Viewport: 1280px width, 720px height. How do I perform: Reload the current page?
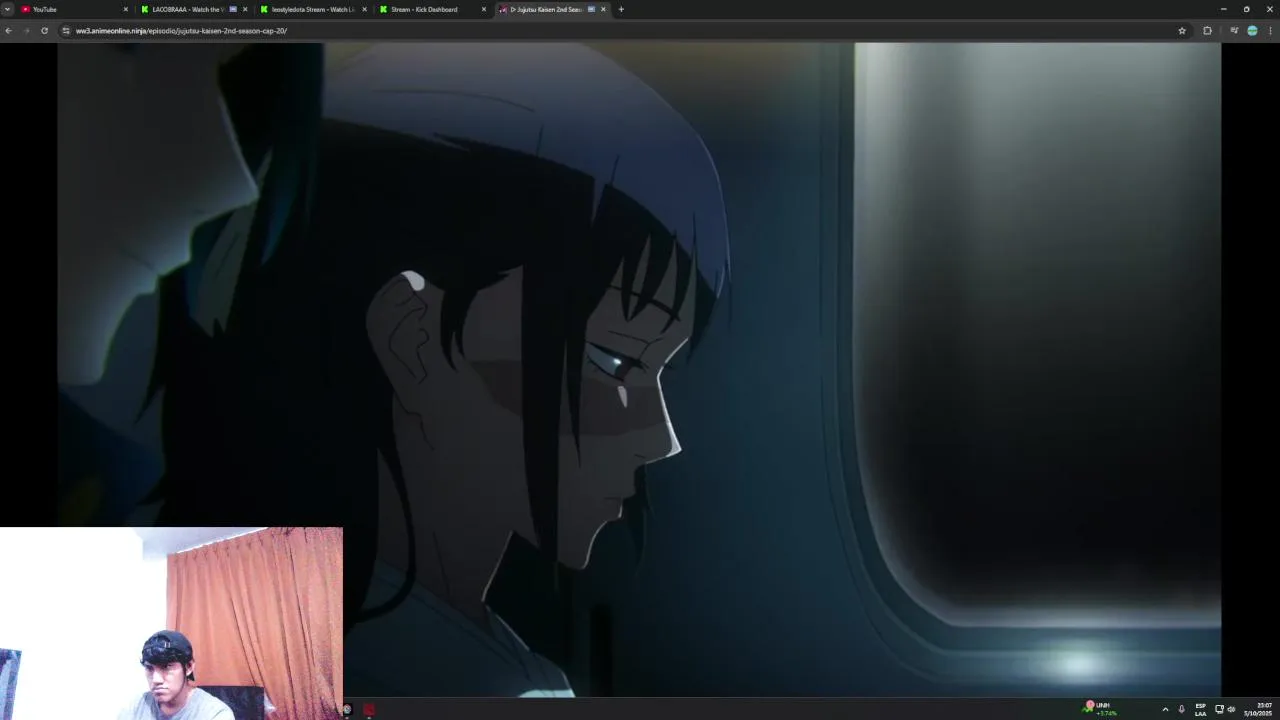click(x=44, y=30)
